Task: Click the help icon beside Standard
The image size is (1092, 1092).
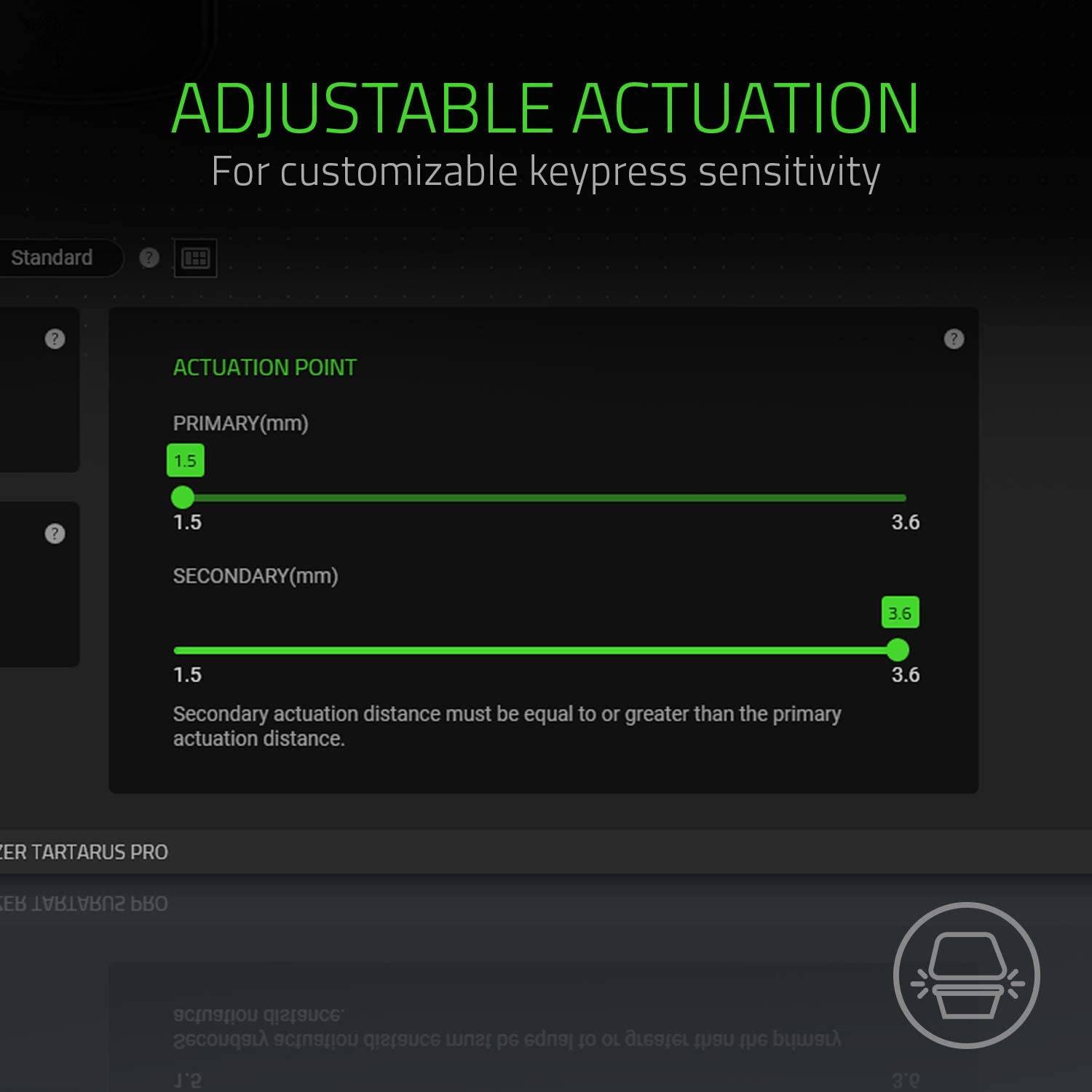Action: [x=149, y=258]
